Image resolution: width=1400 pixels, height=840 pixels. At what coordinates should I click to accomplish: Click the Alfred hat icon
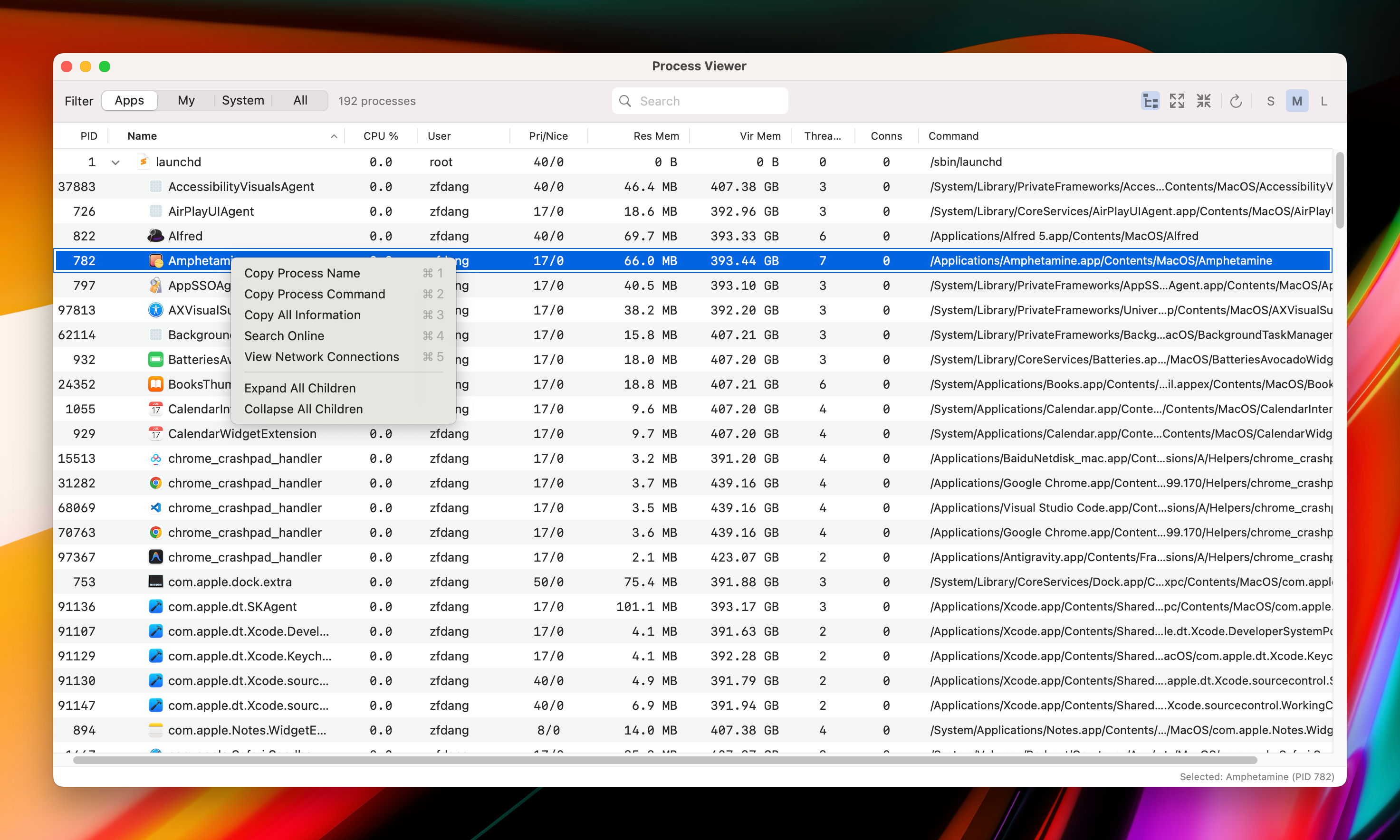point(156,236)
